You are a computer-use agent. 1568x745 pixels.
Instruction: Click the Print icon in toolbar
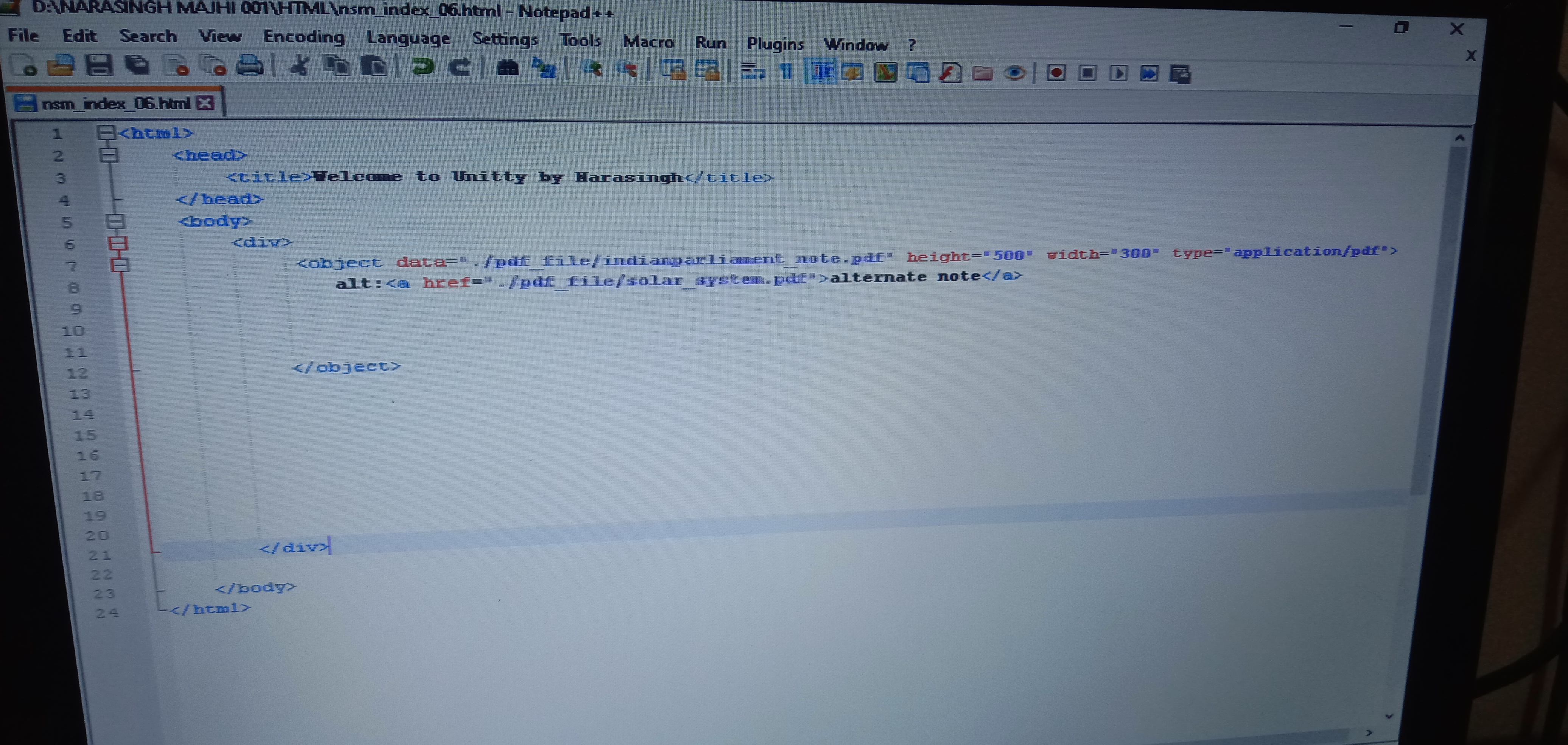(x=250, y=66)
